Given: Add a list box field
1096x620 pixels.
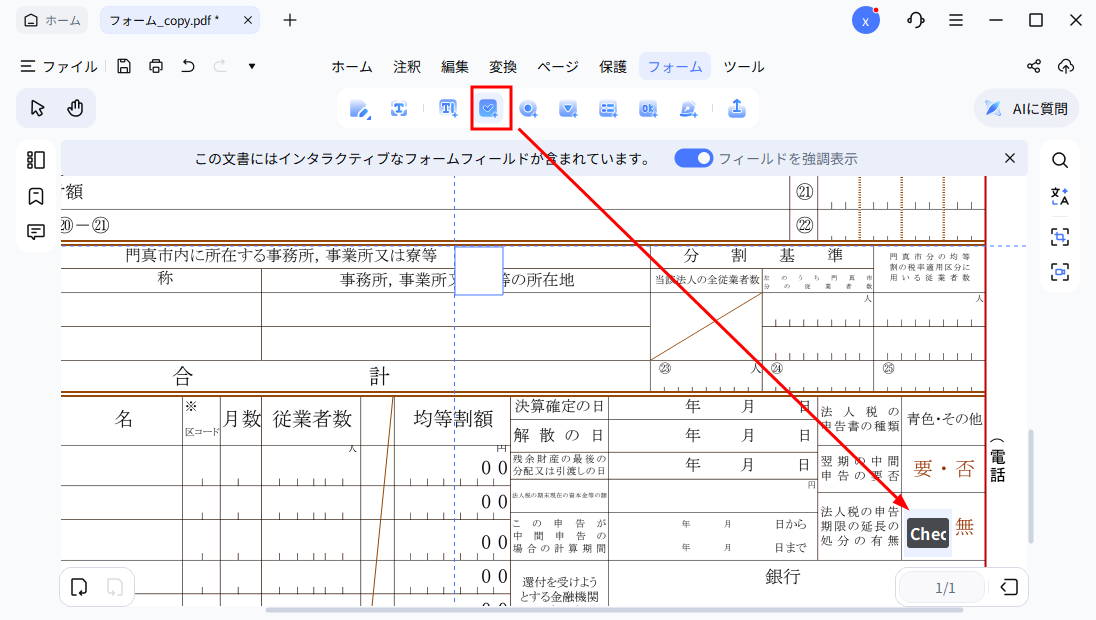Looking at the screenshot, I should click(x=608, y=109).
